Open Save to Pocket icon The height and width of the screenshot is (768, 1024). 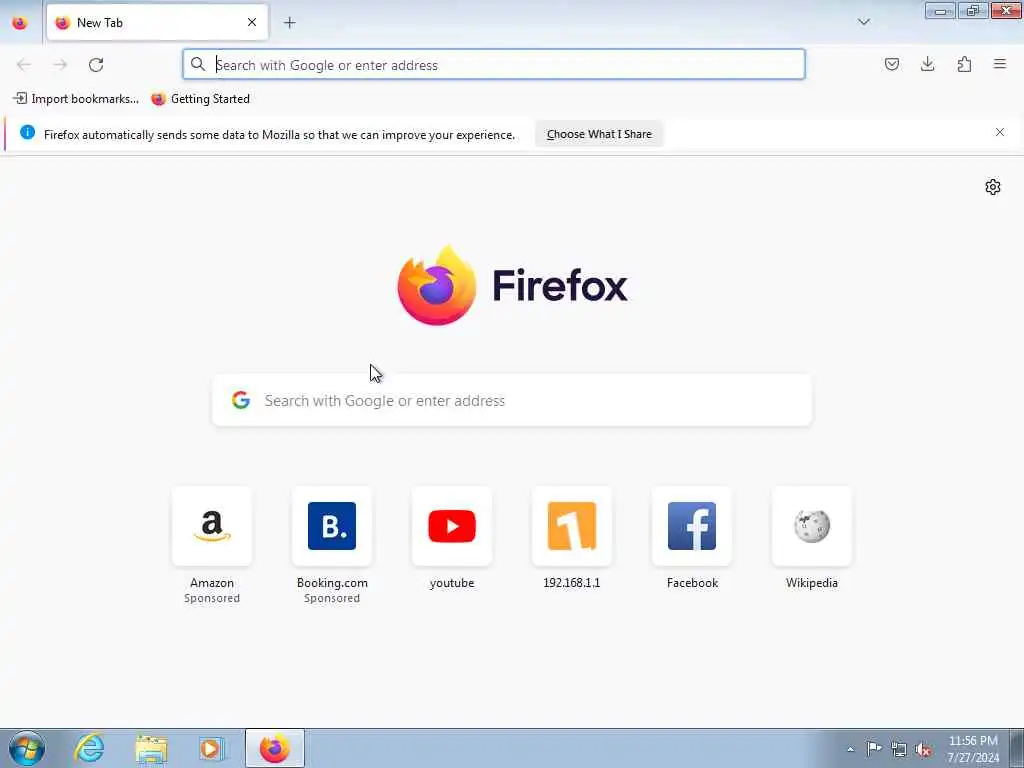(x=891, y=64)
